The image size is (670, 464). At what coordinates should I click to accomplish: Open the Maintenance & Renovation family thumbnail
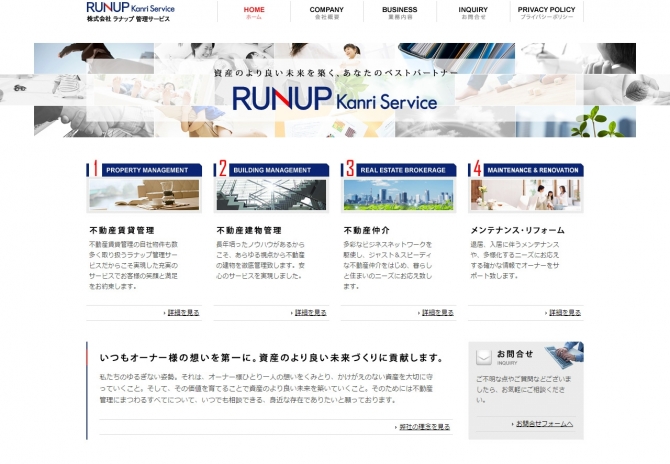[526, 195]
